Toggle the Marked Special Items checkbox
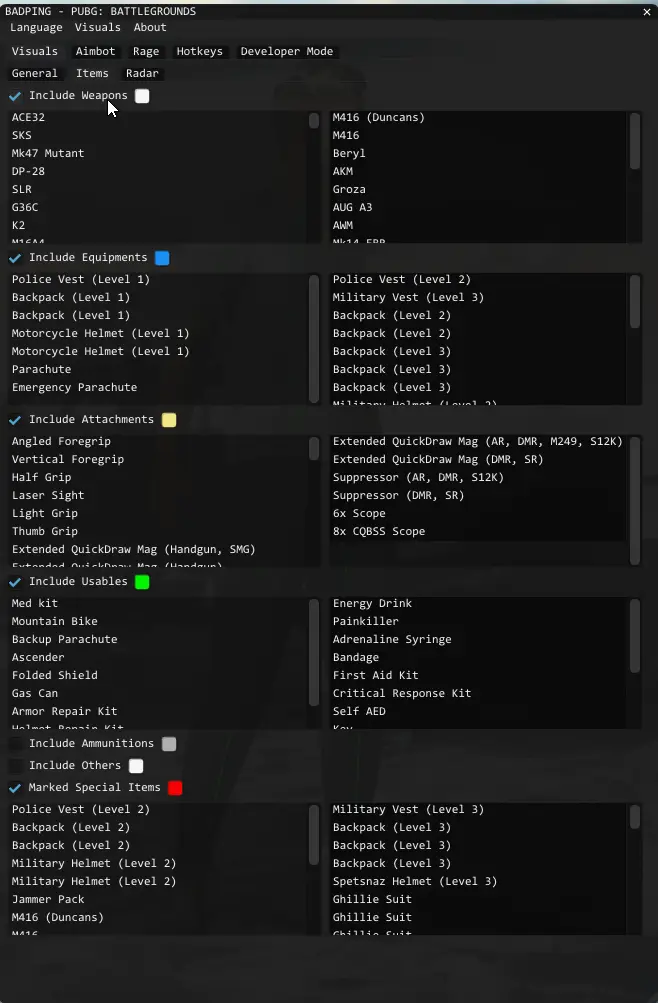Viewport: 658px width, 1003px height. click(15, 788)
